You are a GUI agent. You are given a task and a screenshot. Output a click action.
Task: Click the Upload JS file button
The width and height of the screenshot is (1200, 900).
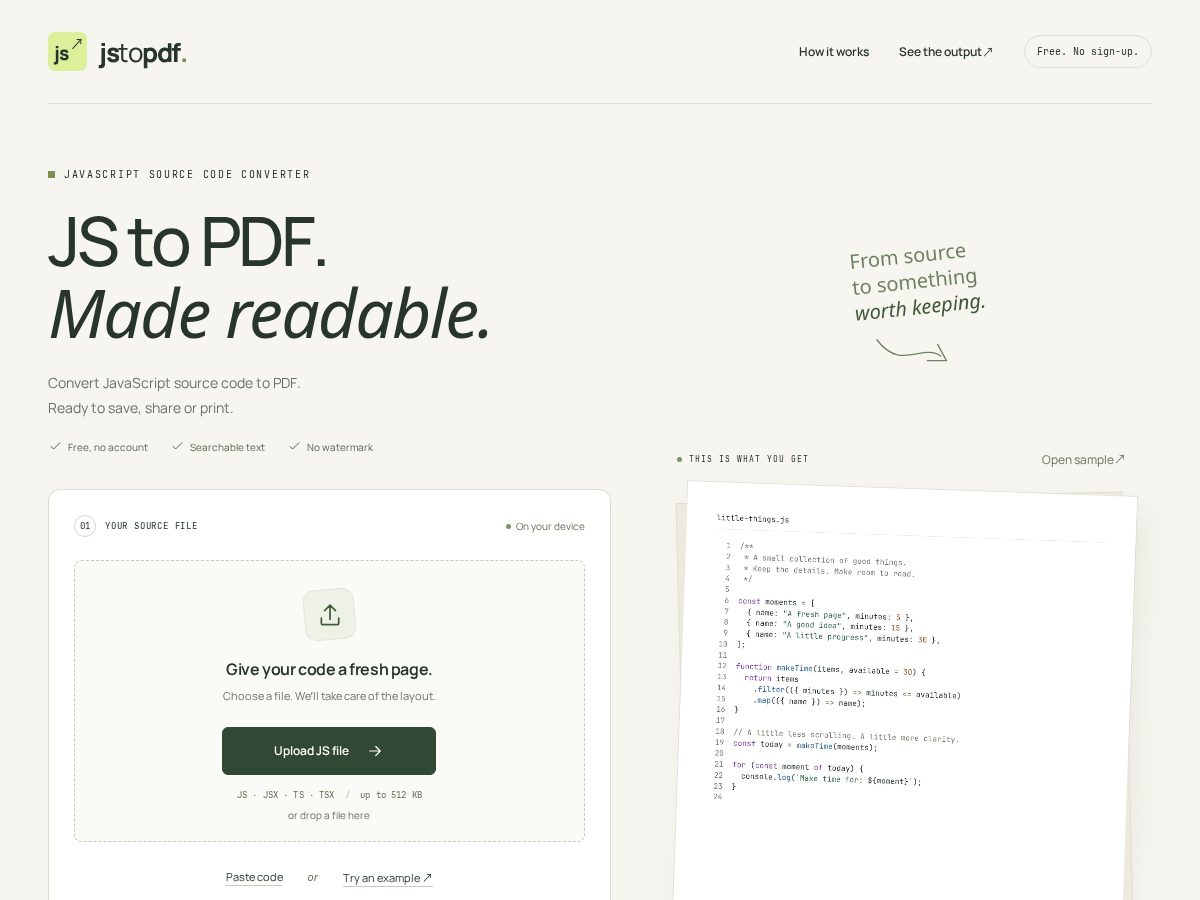pyautogui.click(x=329, y=751)
